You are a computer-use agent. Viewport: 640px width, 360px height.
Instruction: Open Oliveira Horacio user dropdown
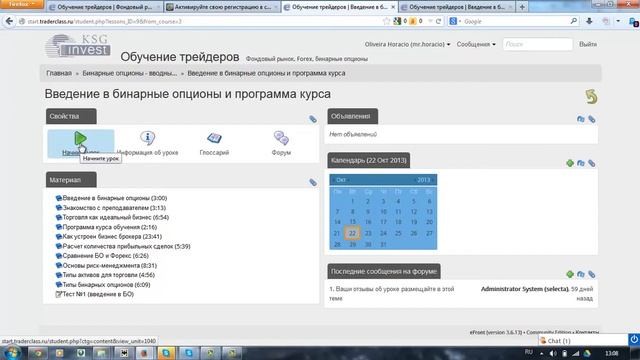click(407, 44)
